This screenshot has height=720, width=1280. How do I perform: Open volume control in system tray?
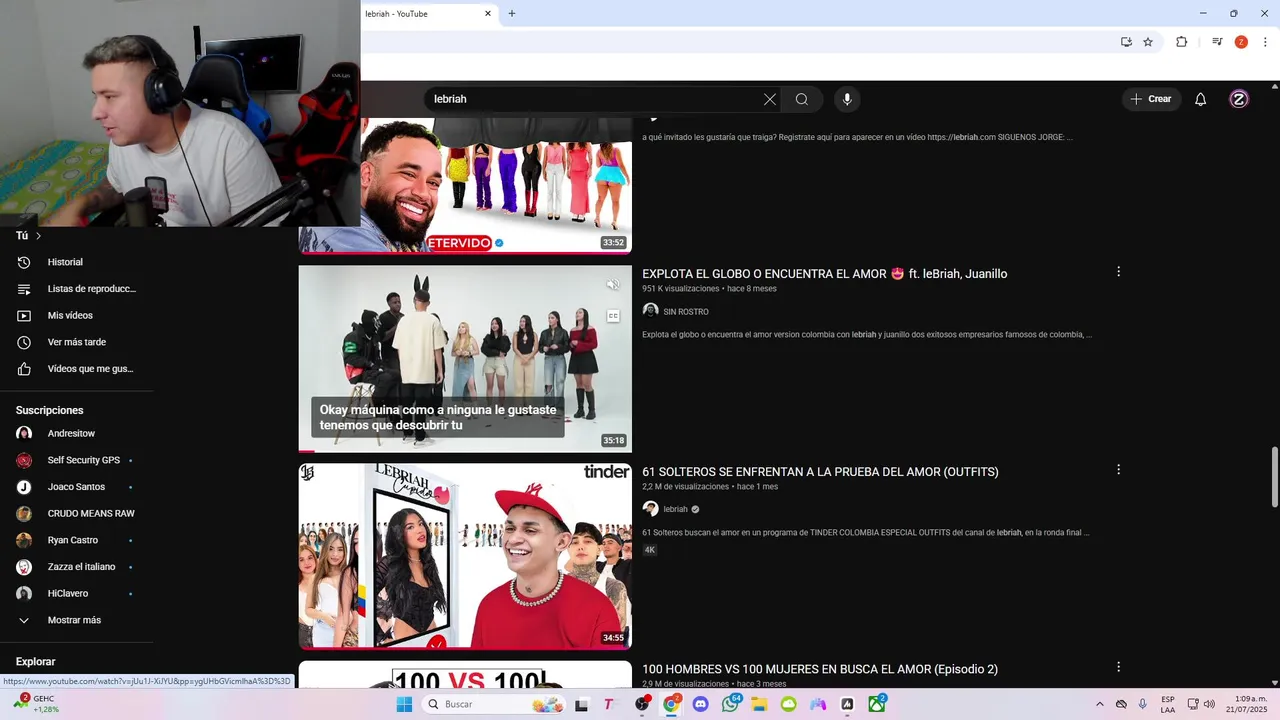coord(1209,704)
